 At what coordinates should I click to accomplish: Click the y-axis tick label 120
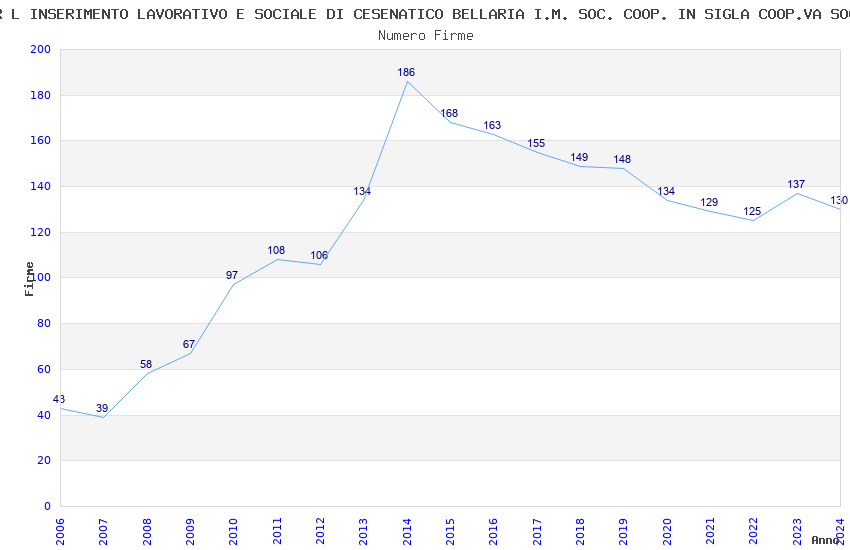[41, 232]
